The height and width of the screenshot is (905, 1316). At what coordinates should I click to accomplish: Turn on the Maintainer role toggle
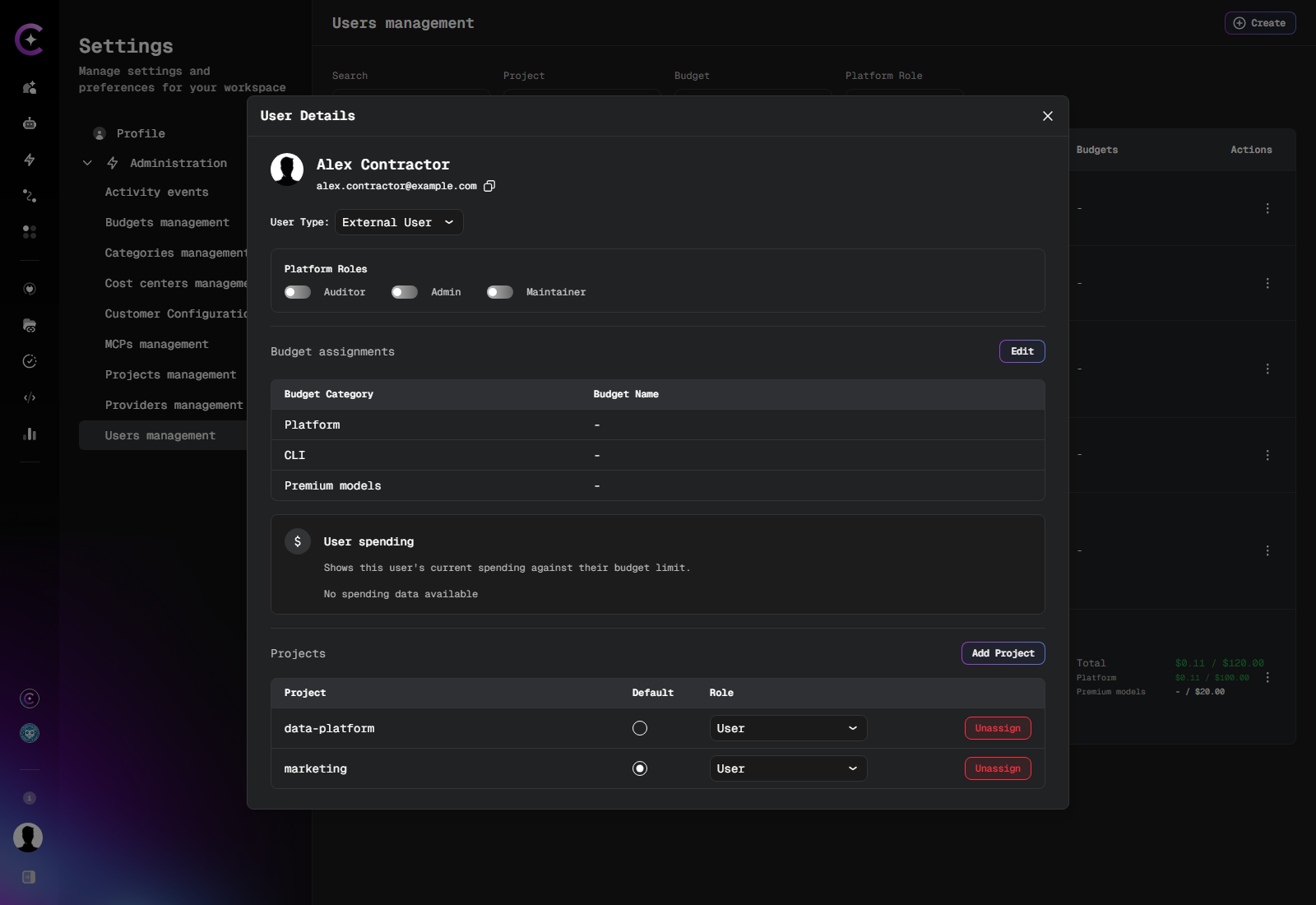click(x=500, y=292)
